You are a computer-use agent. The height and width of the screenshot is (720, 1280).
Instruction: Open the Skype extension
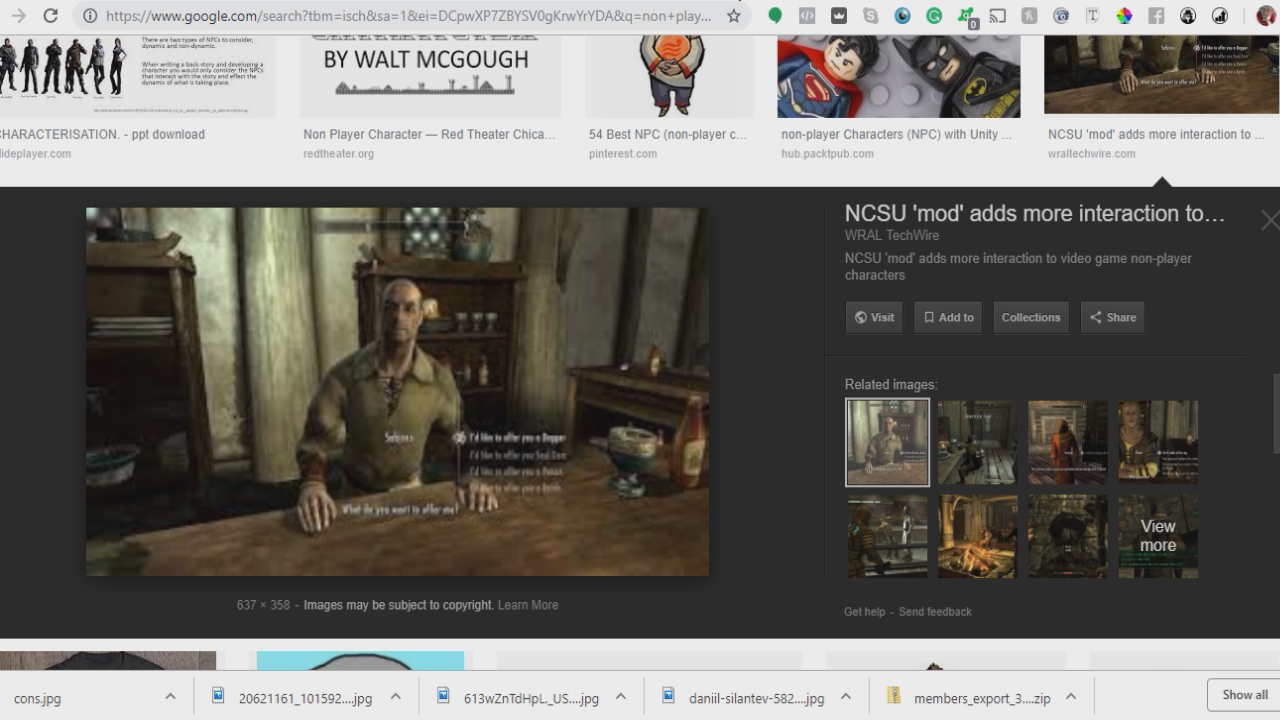pos(871,16)
